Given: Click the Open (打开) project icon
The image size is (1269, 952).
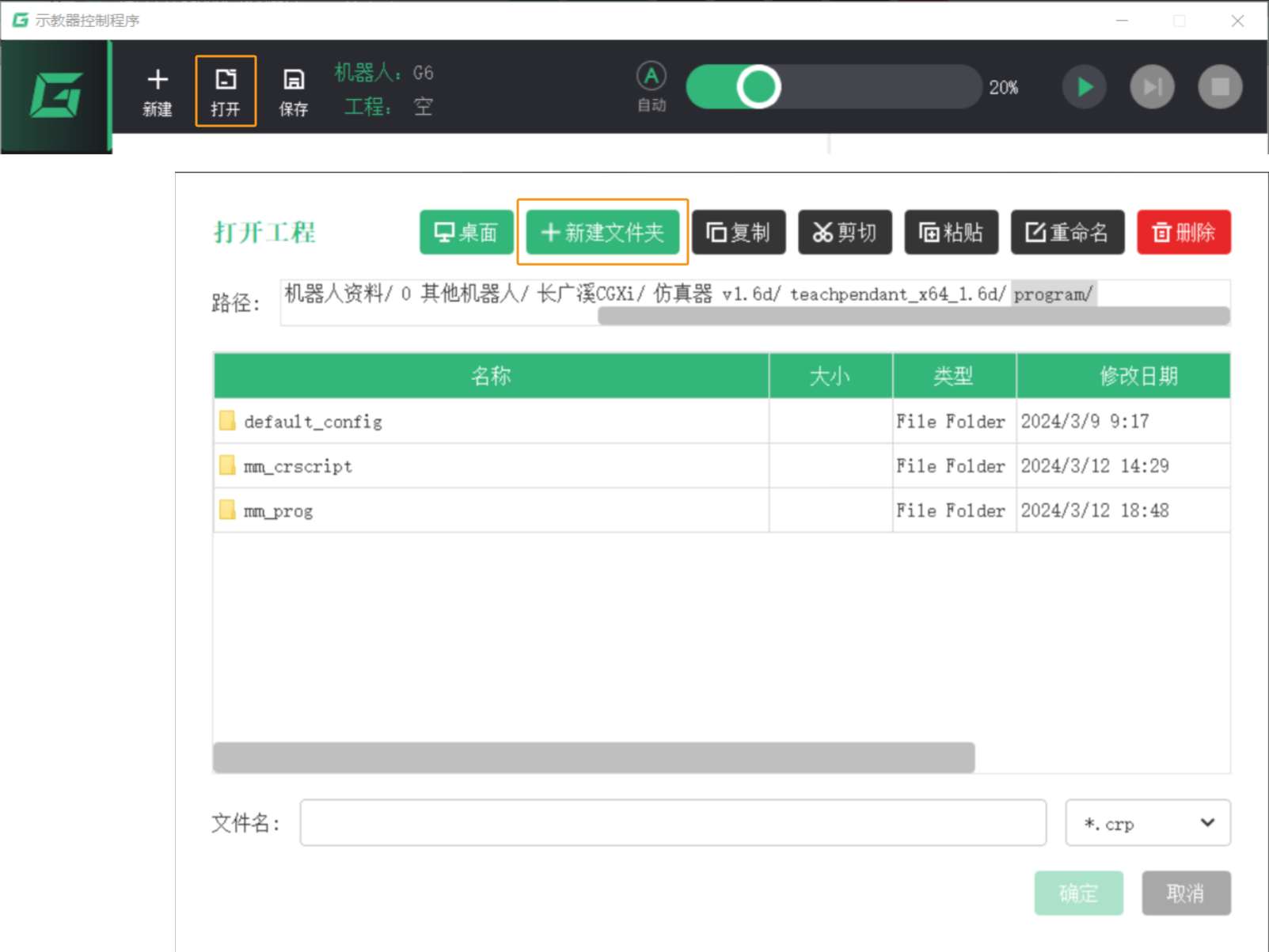Looking at the screenshot, I should coord(226,91).
